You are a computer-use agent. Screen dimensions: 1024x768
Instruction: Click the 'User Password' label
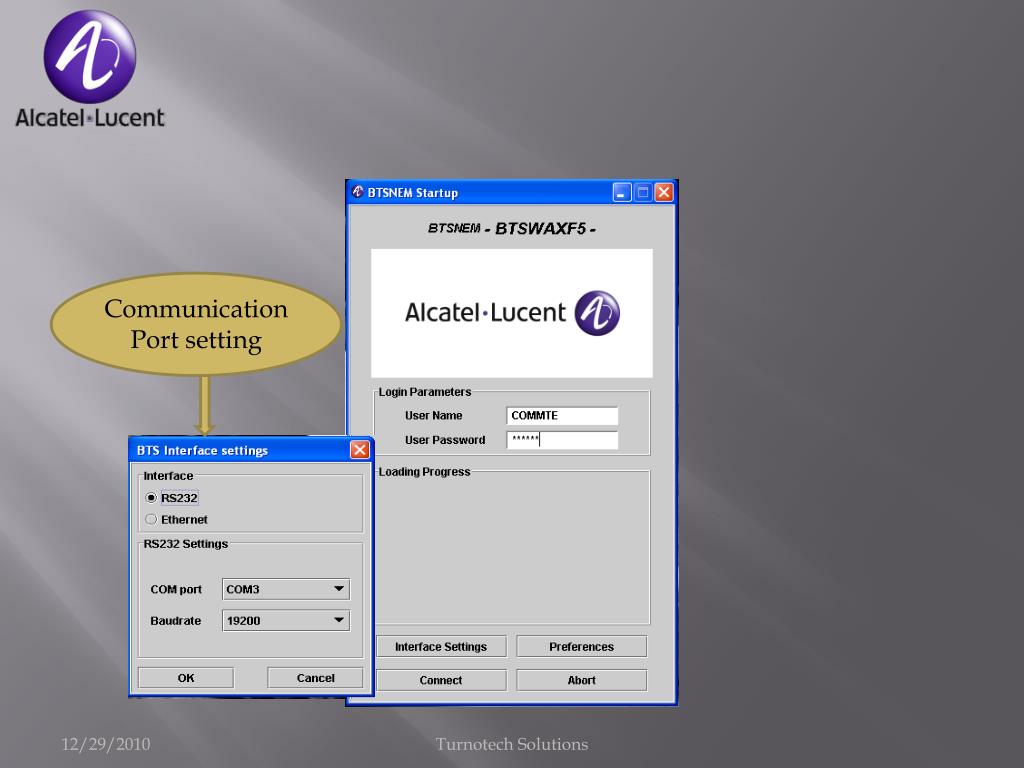pyautogui.click(x=445, y=440)
